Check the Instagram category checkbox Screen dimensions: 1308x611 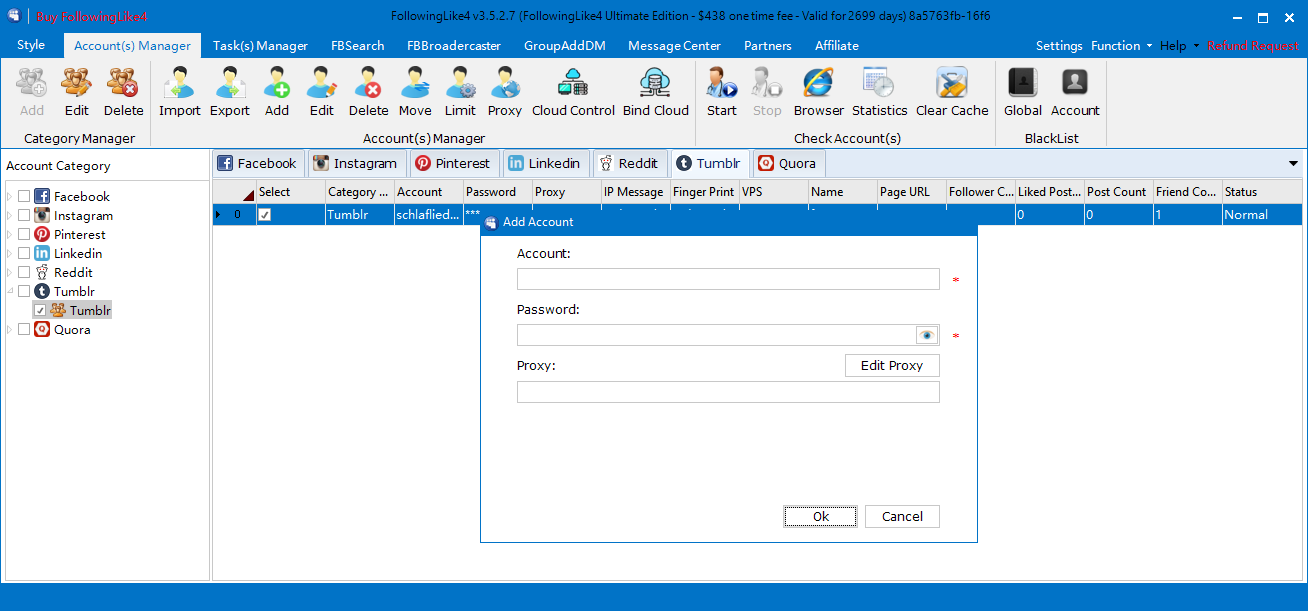[24, 216]
